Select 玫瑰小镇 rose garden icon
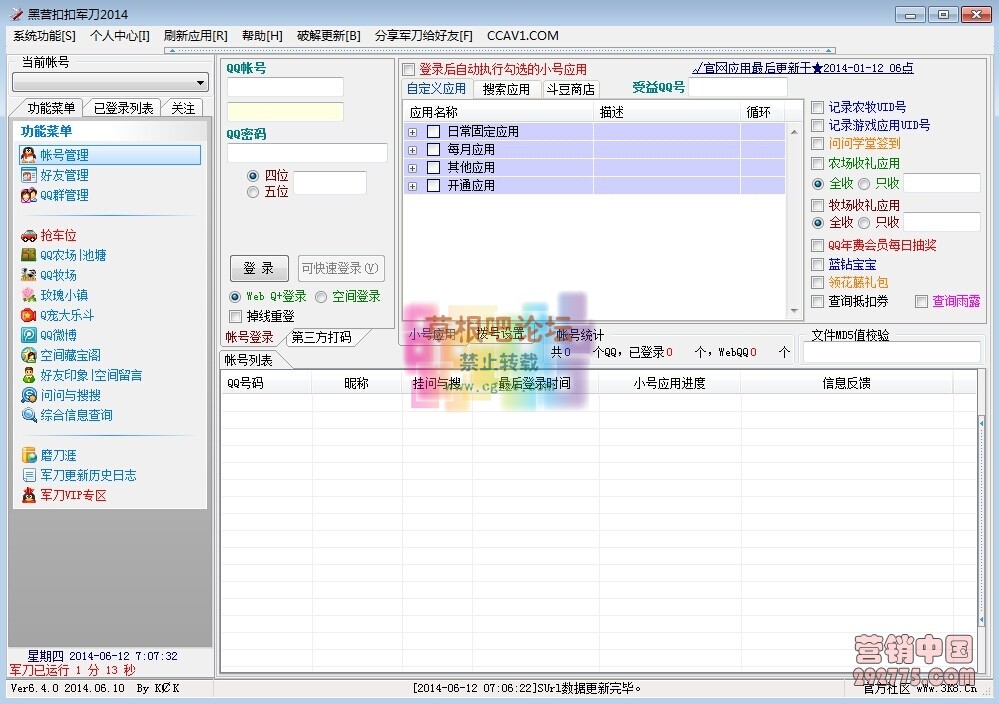Screen dimensions: 999x704 29,295
